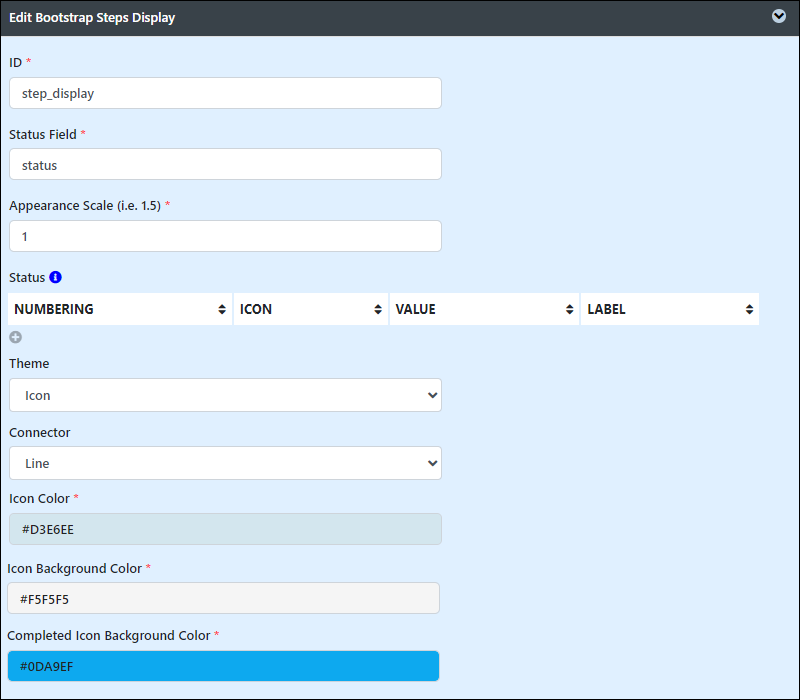
Task: Click the Completed Icon Background Color label
Action: coord(109,635)
